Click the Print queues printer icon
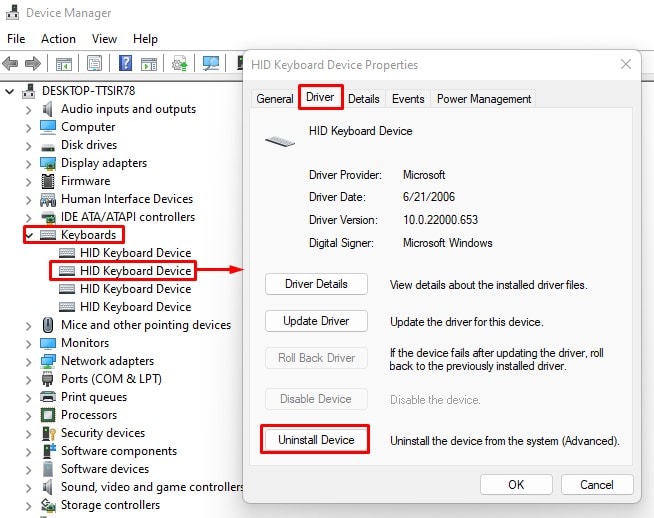 pyautogui.click(x=48, y=397)
